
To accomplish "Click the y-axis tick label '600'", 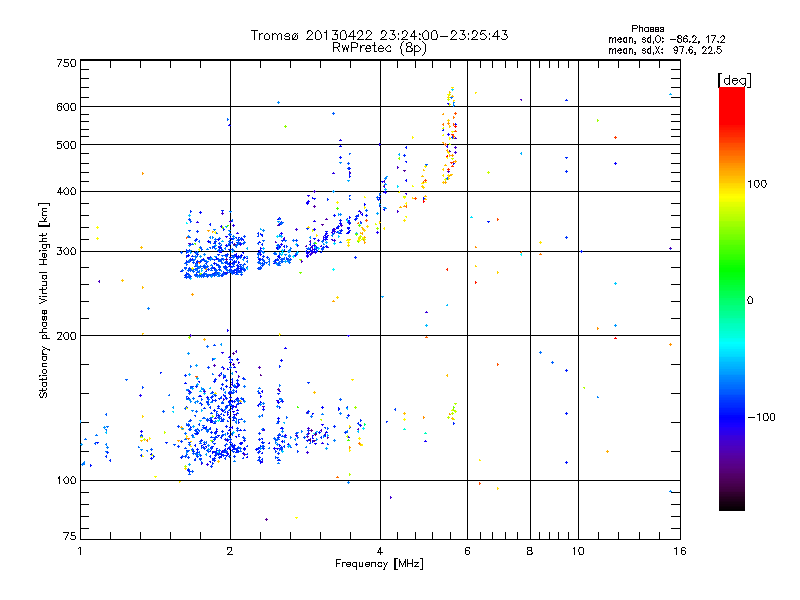I will tap(66, 107).
